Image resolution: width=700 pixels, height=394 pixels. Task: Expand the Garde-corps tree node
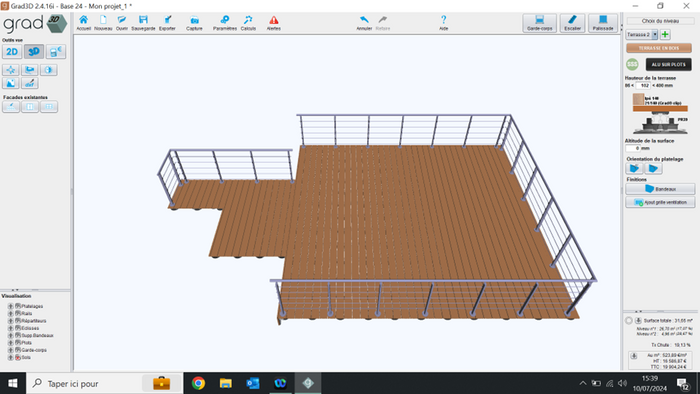(x=10, y=350)
